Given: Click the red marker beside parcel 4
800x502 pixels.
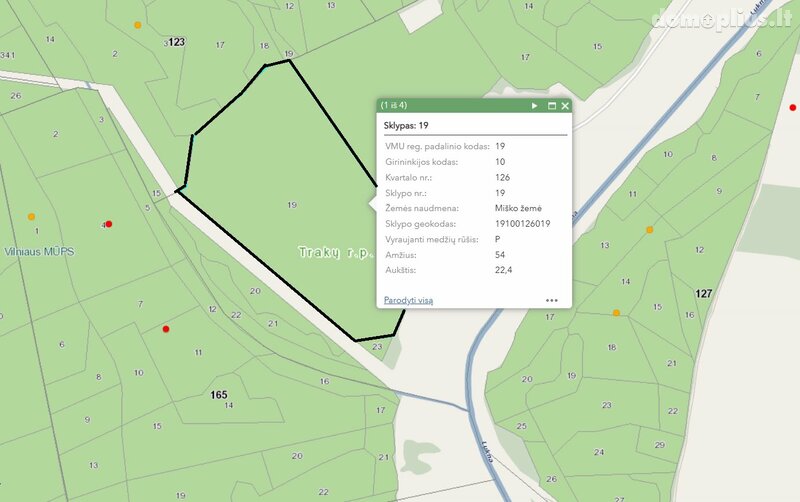Looking at the screenshot, I should 109,224.
